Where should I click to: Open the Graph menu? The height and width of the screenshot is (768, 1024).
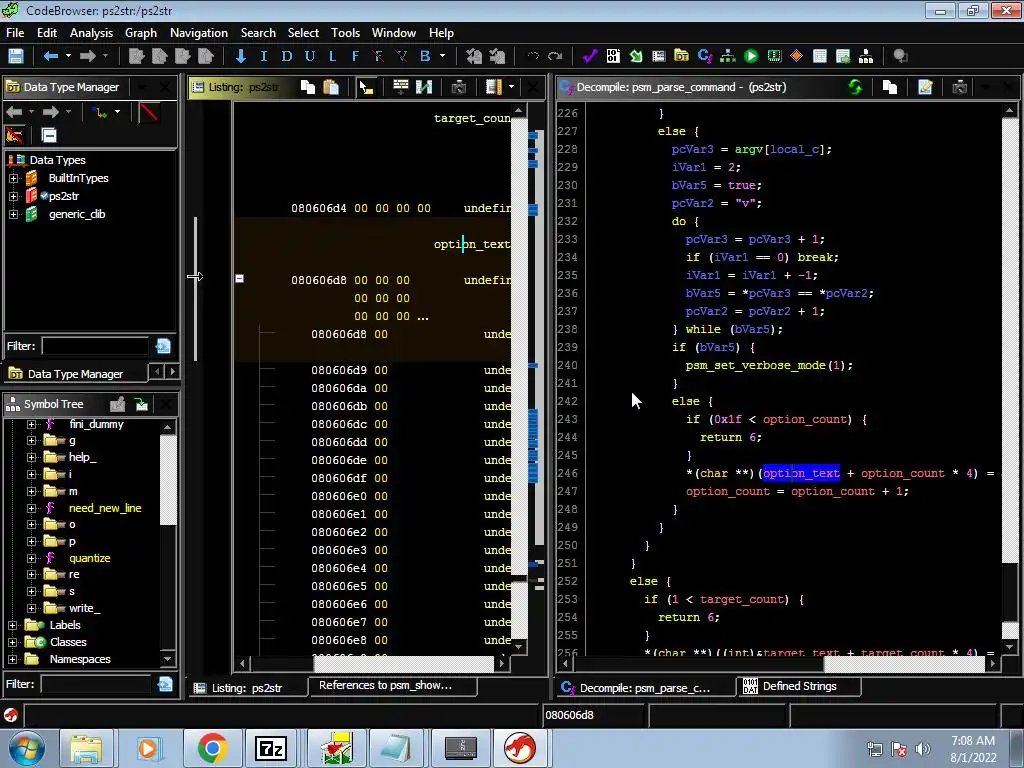tap(141, 33)
